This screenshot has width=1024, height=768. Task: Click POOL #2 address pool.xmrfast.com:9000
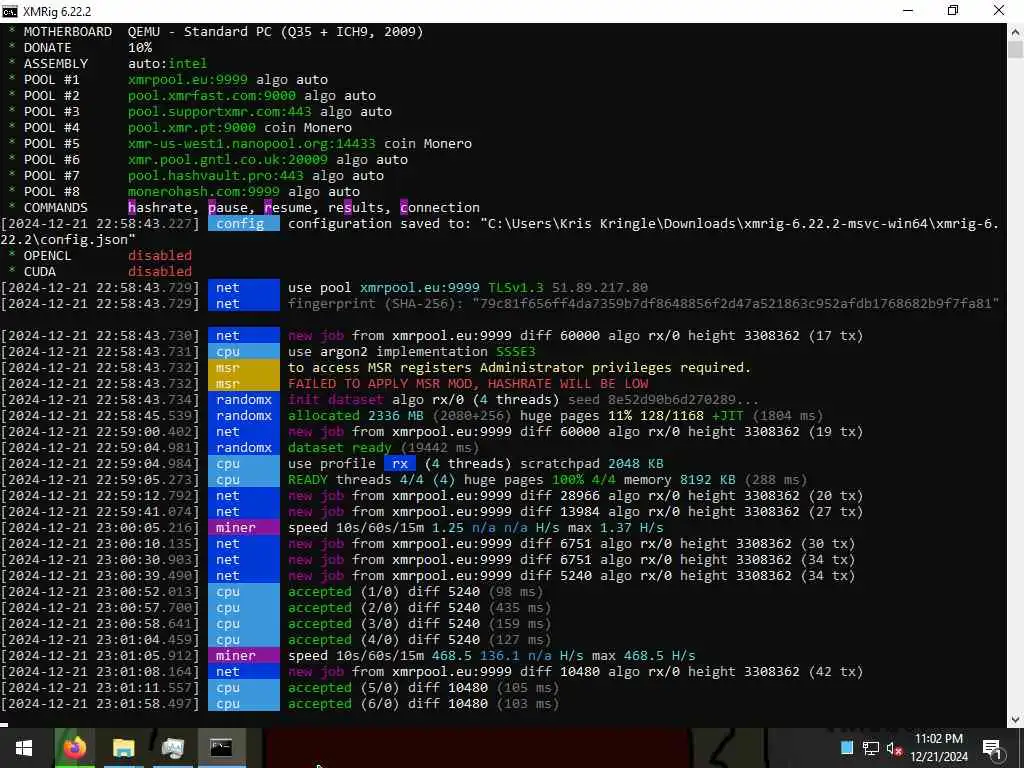click(x=212, y=95)
